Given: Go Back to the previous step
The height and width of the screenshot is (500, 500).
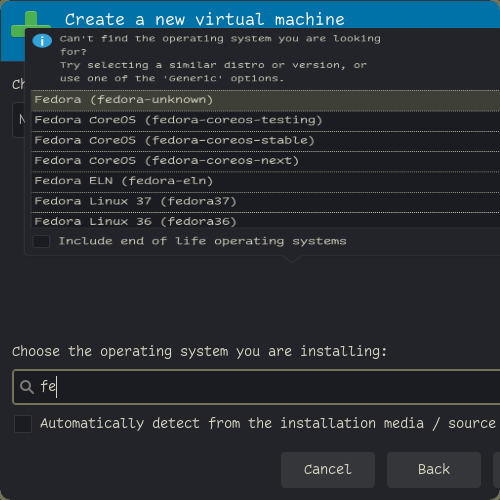Looking at the screenshot, I should pos(434,470).
